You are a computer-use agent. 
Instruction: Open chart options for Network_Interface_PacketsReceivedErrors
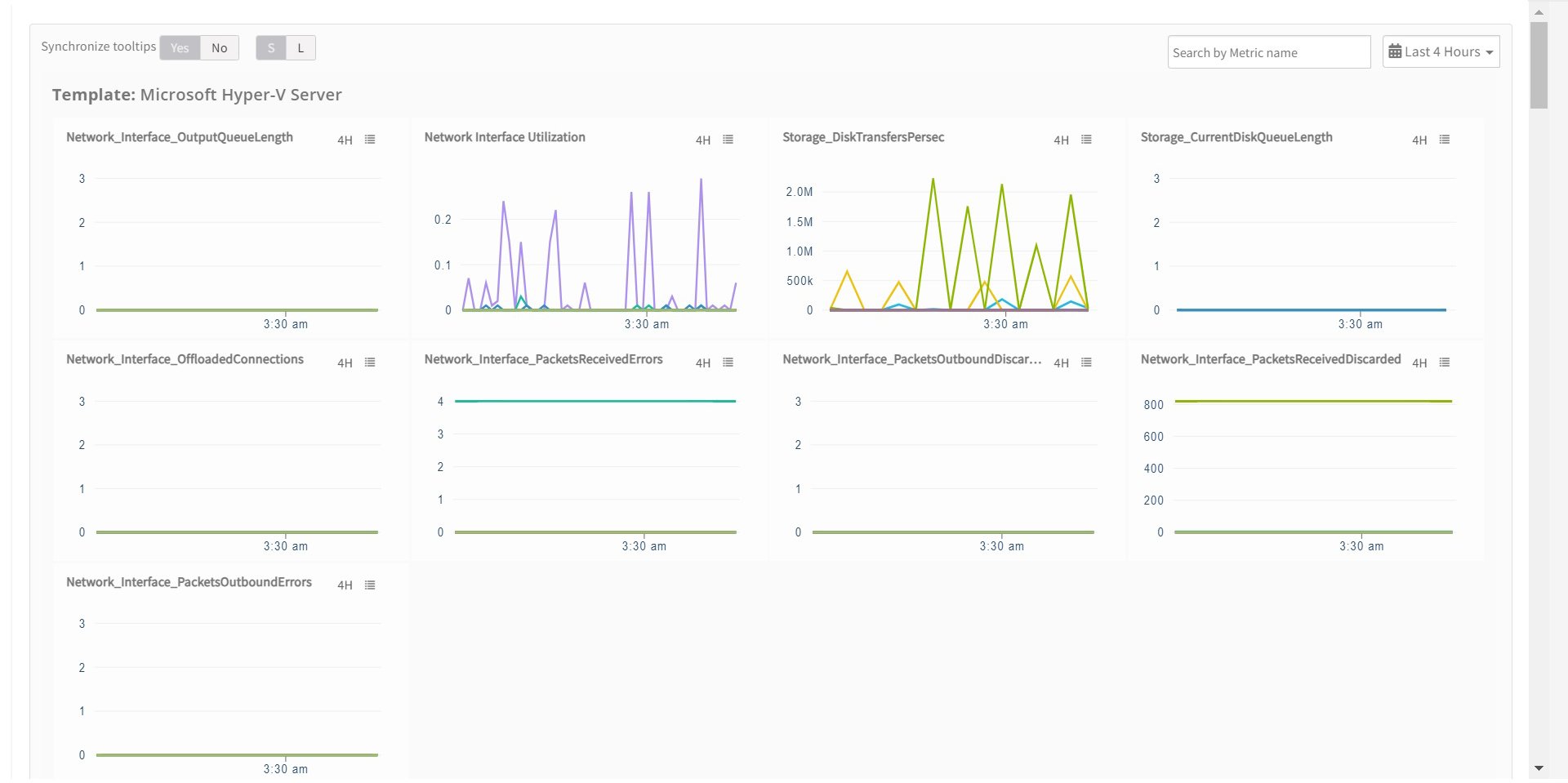pyautogui.click(x=728, y=363)
